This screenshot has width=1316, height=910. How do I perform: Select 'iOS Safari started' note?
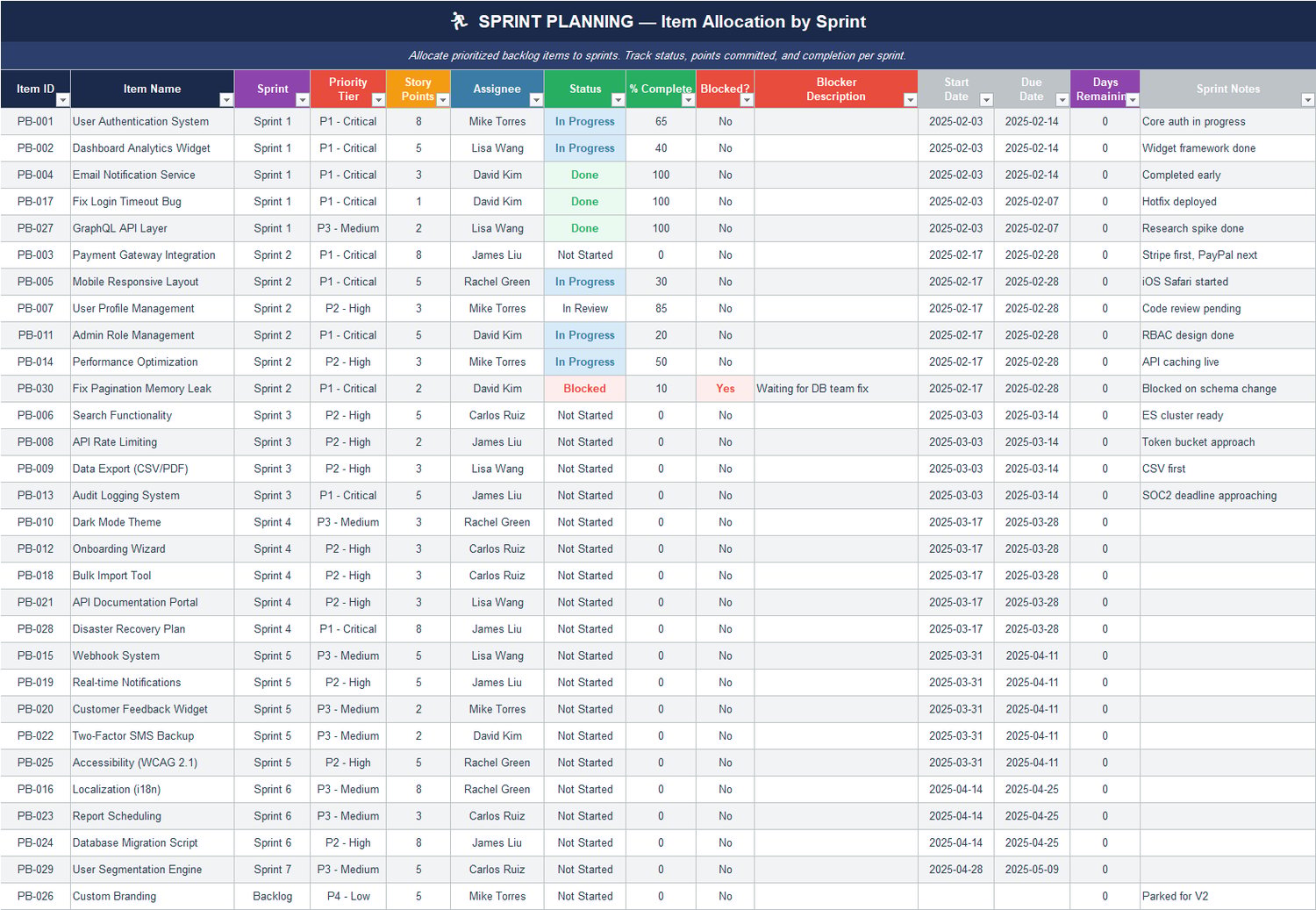(1227, 282)
